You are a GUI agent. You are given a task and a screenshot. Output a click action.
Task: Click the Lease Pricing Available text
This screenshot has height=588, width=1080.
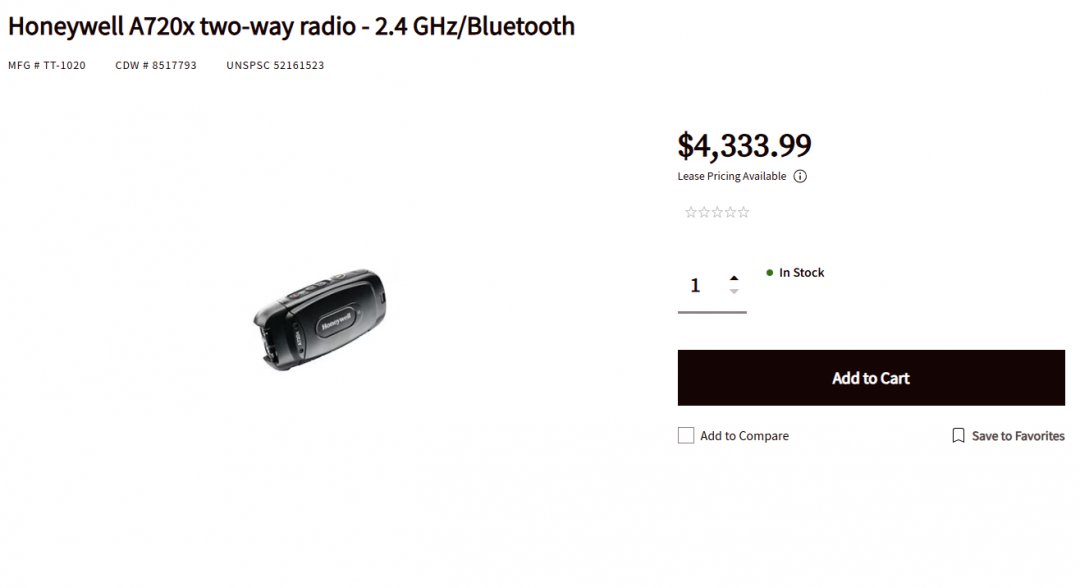click(732, 177)
